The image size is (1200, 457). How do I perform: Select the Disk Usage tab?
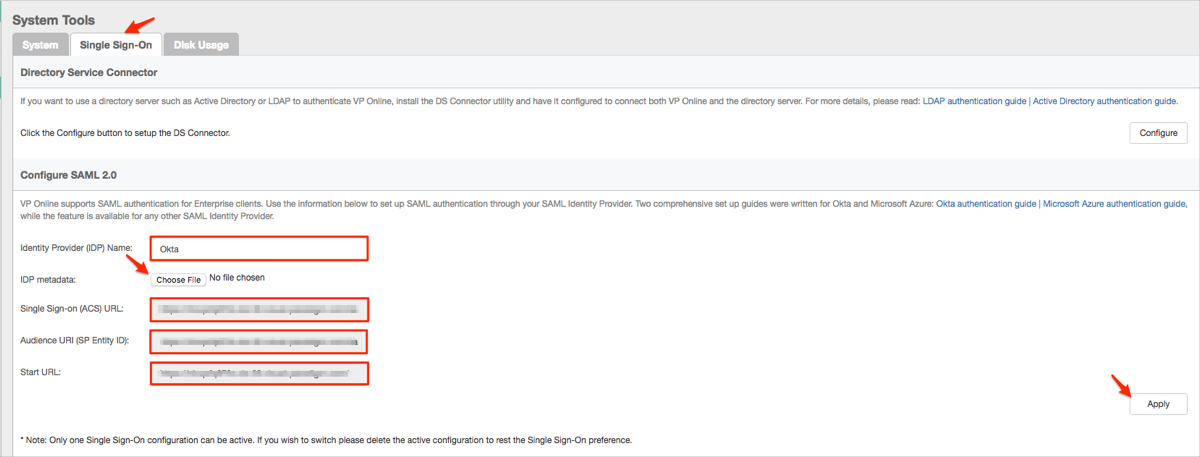coord(201,45)
